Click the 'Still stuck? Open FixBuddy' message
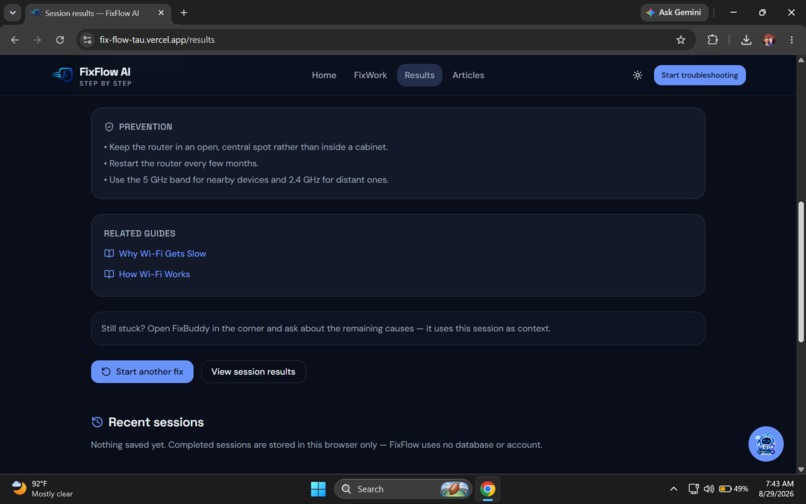This screenshot has height=504, width=806. coord(325,329)
